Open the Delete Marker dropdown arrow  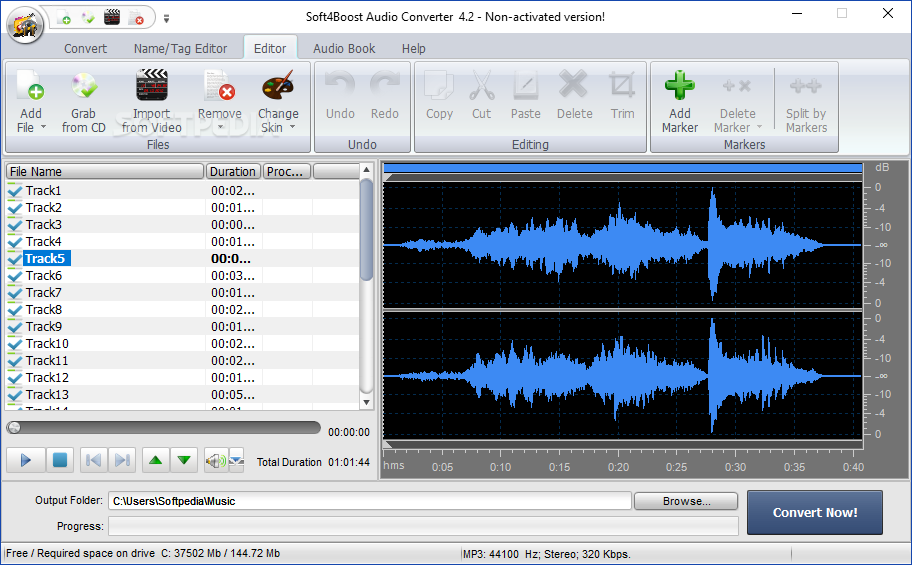[x=759, y=127]
